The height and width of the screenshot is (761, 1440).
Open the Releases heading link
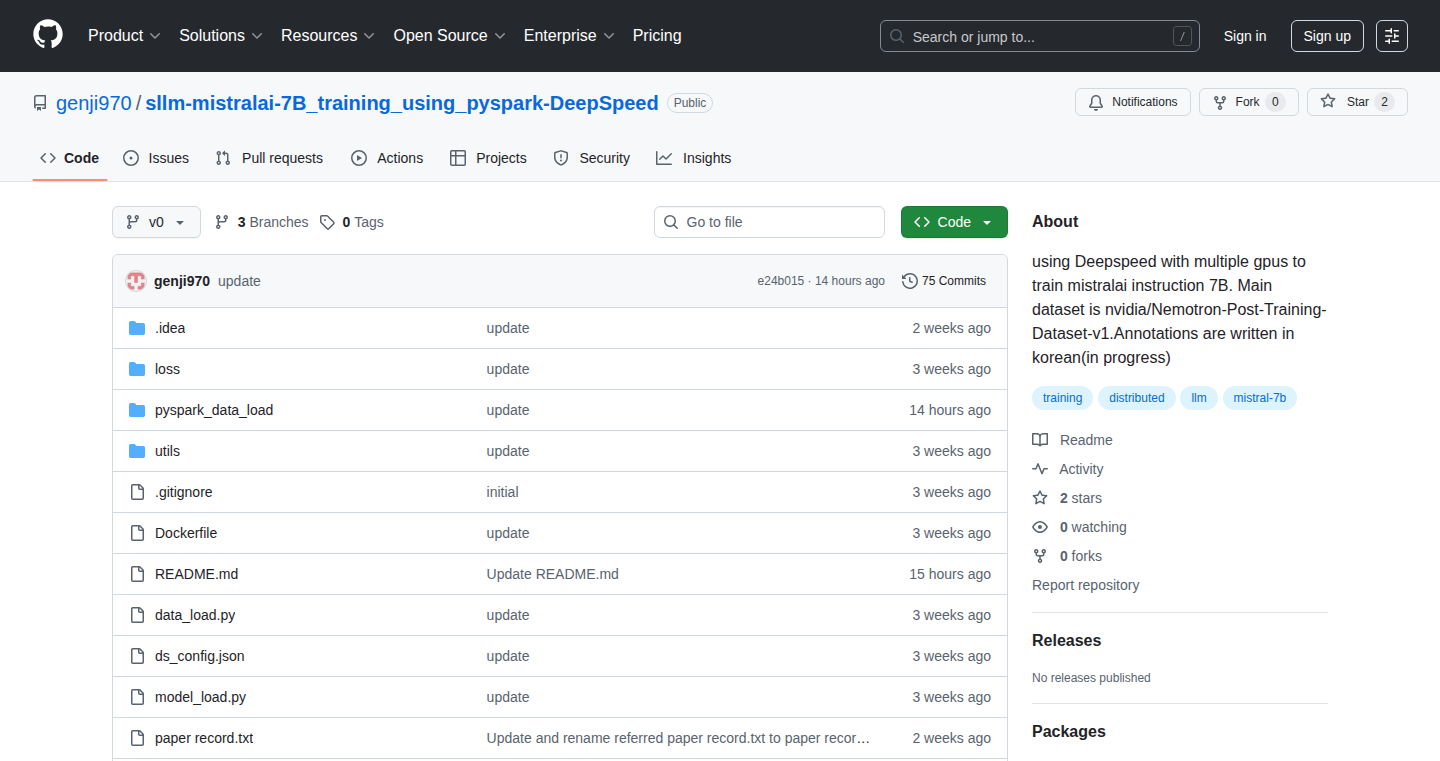1066,640
